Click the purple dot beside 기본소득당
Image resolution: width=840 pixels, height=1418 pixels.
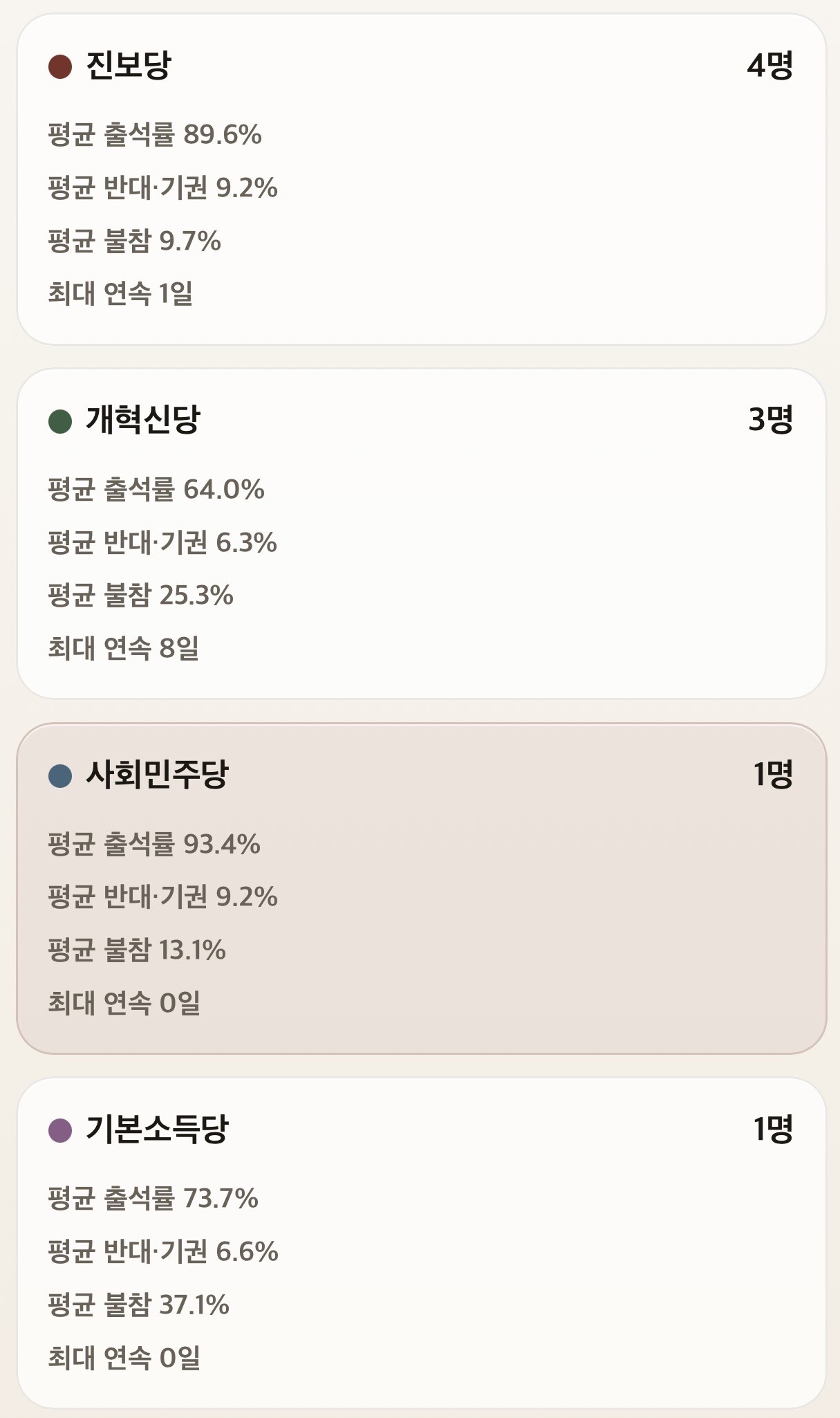tap(60, 1130)
